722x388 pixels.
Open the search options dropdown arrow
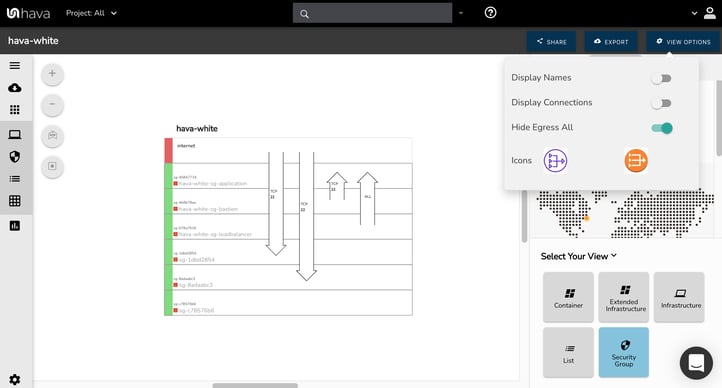click(x=461, y=13)
